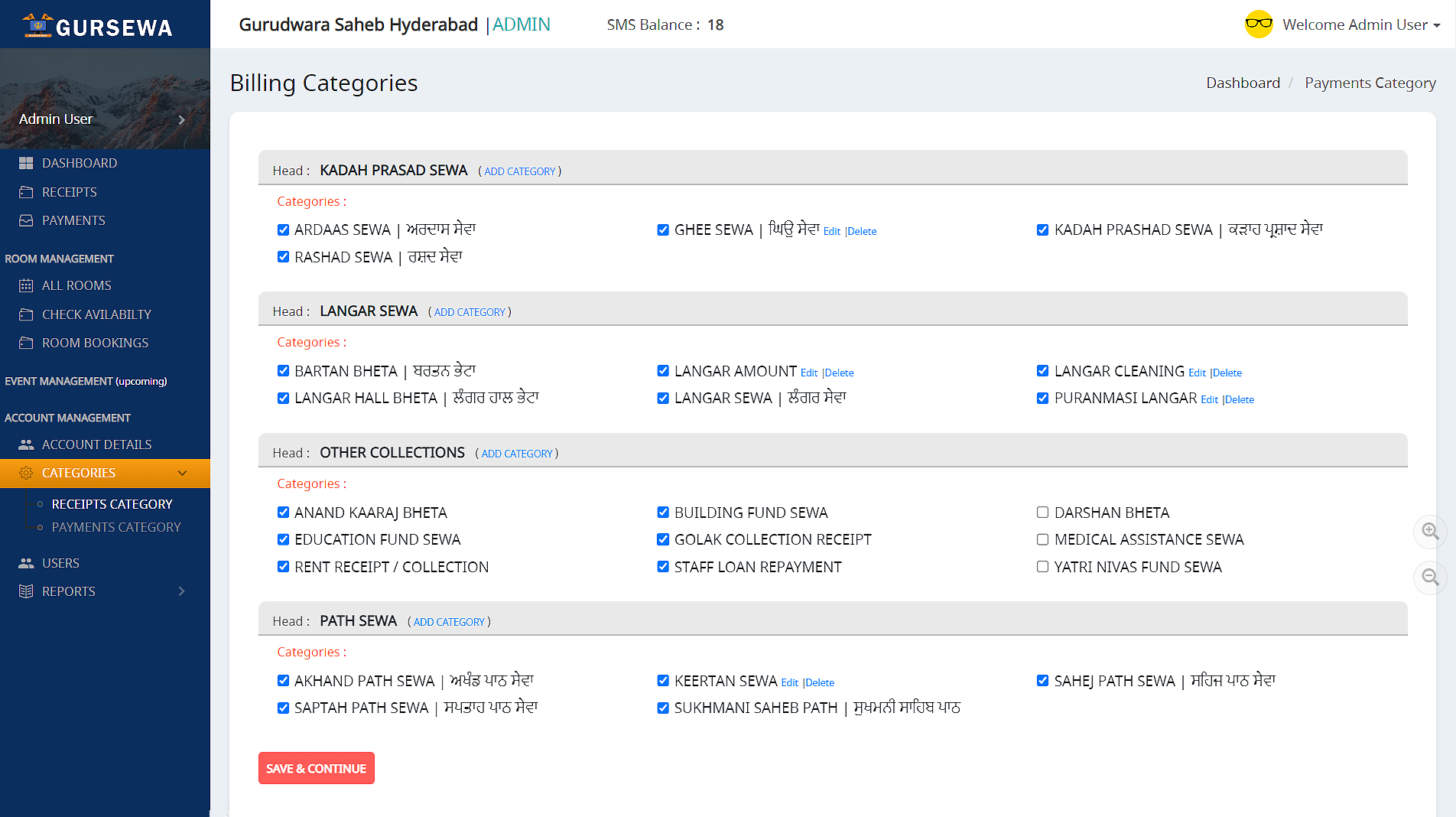1456x817 pixels.
Task: Click the Dashboard grid icon in sidebar
Action: coord(26,163)
